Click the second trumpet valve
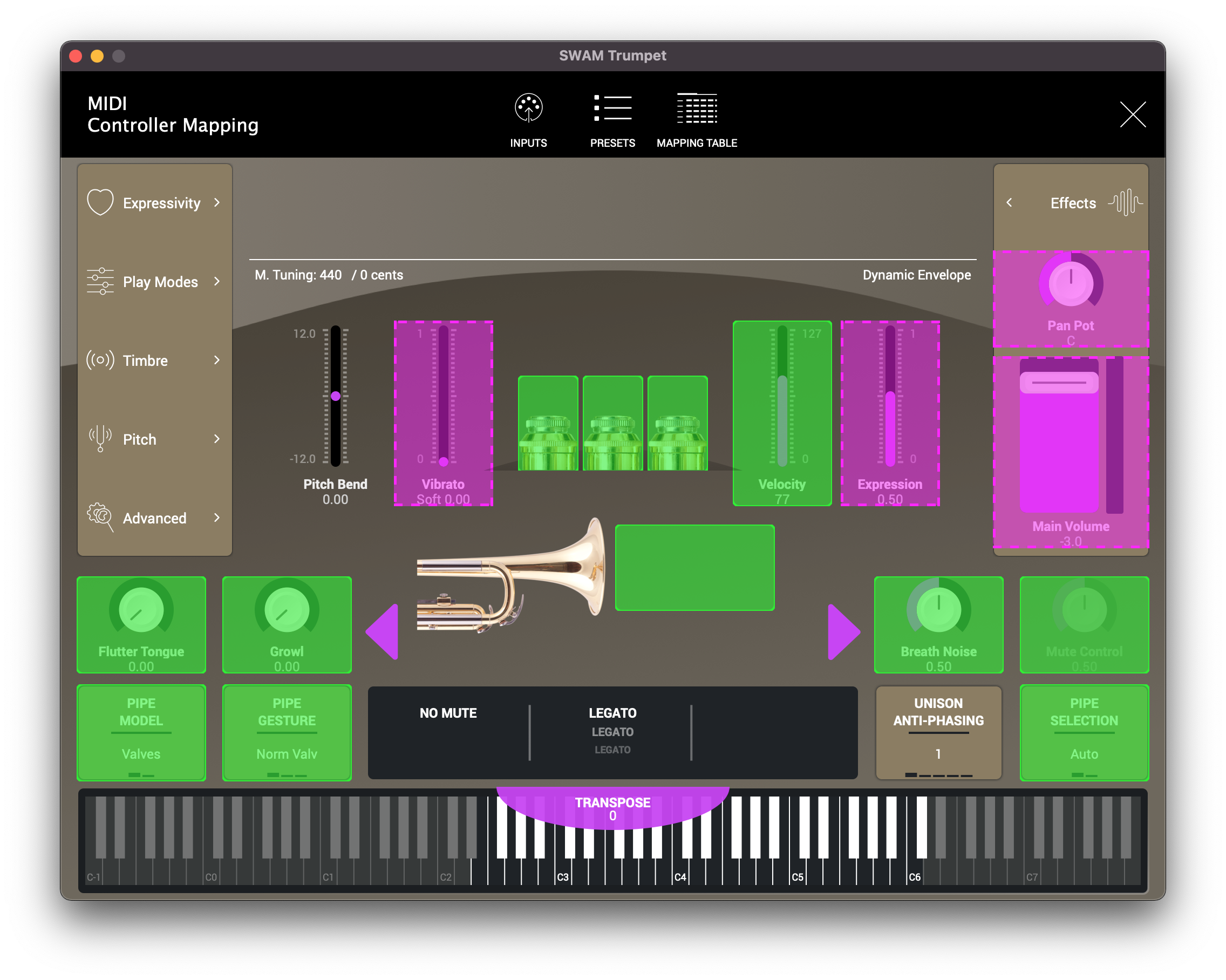 [x=612, y=424]
